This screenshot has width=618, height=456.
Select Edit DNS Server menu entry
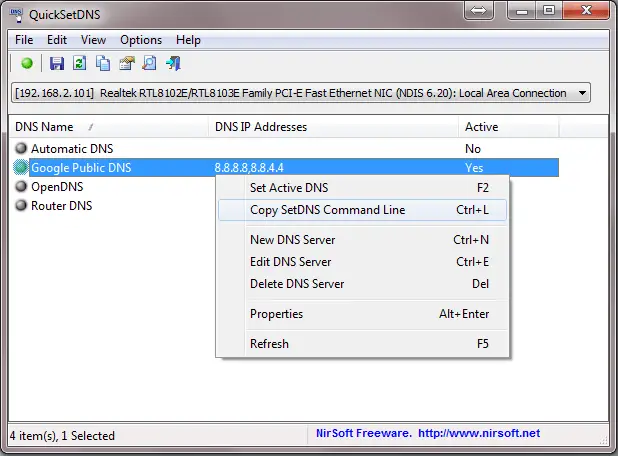click(x=363, y=262)
